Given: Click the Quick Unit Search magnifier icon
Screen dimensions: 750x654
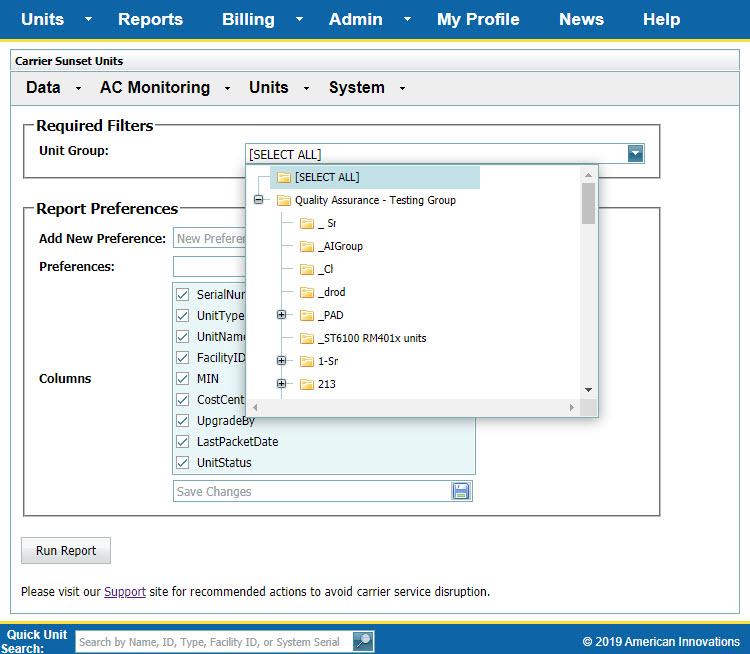Looking at the screenshot, I should click(x=363, y=641).
